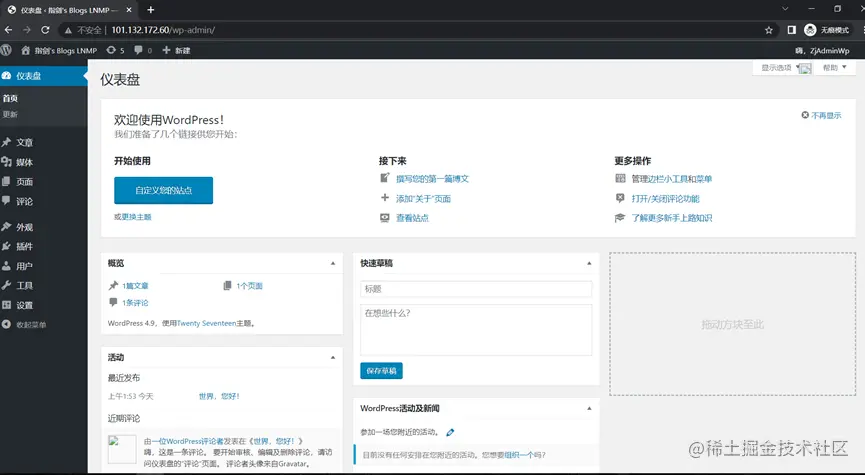
Task: Open 1条评论 link in overview
Action: coord(135,303)
